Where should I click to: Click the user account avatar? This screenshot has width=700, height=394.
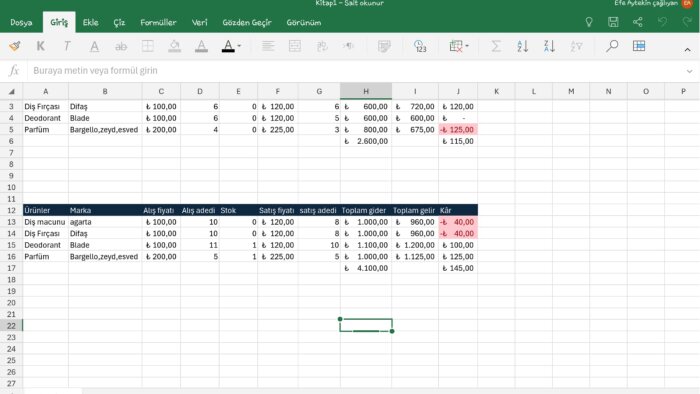point(687,4)
